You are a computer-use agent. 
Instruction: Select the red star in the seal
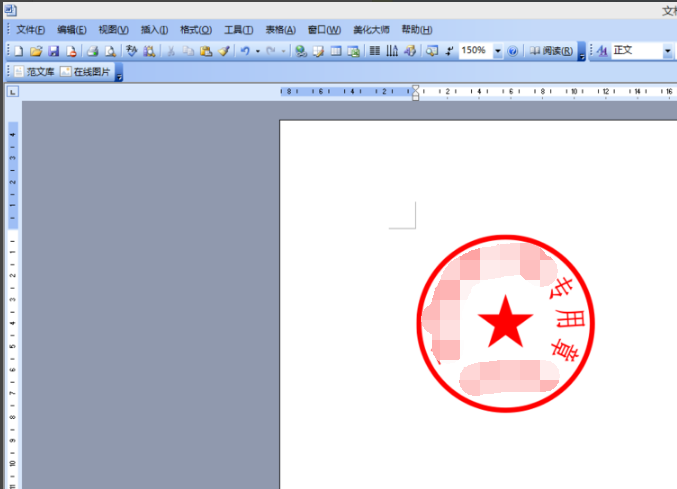click(x=505, y=322)
